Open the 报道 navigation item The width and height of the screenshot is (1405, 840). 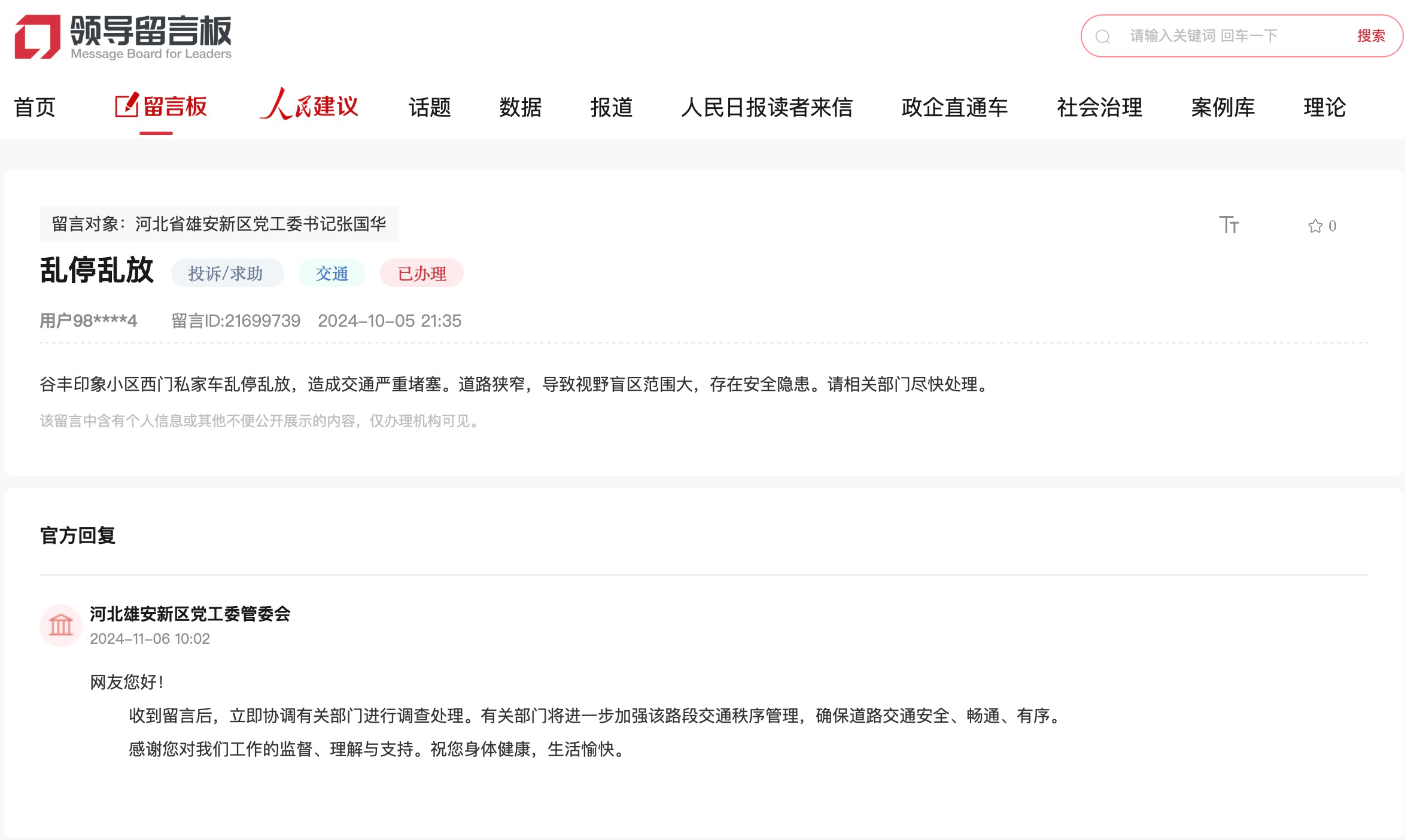click(611, 108)
